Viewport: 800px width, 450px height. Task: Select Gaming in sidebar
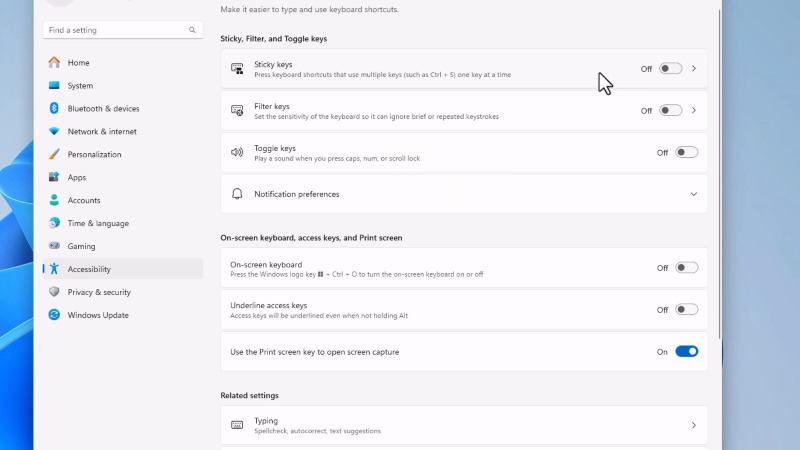122,246
